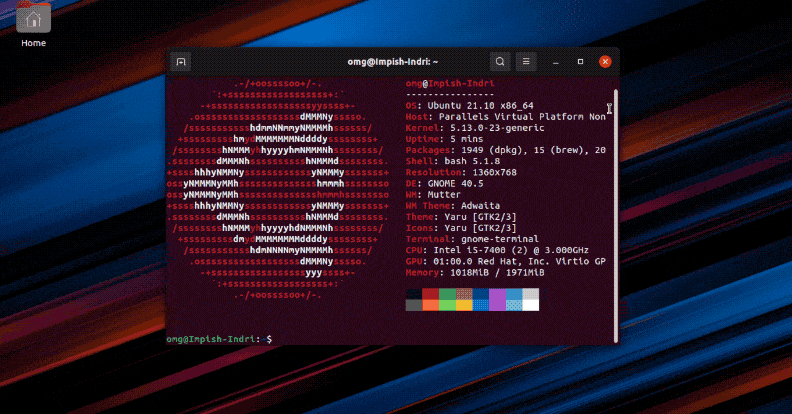Click the Resolution: 1360x768 line

click(x=461, y=172)
